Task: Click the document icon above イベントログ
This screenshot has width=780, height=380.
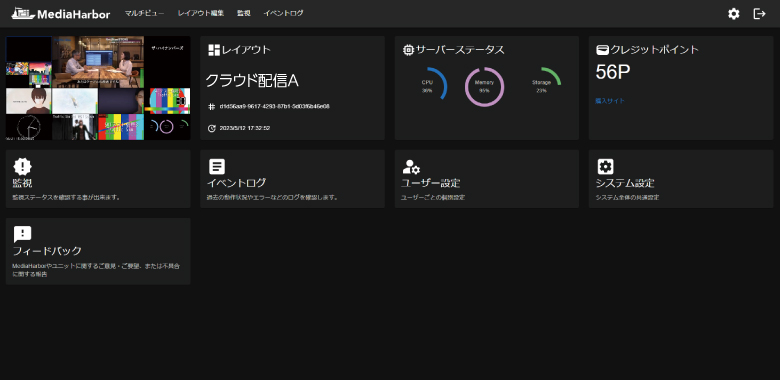Action: point(217,167)
